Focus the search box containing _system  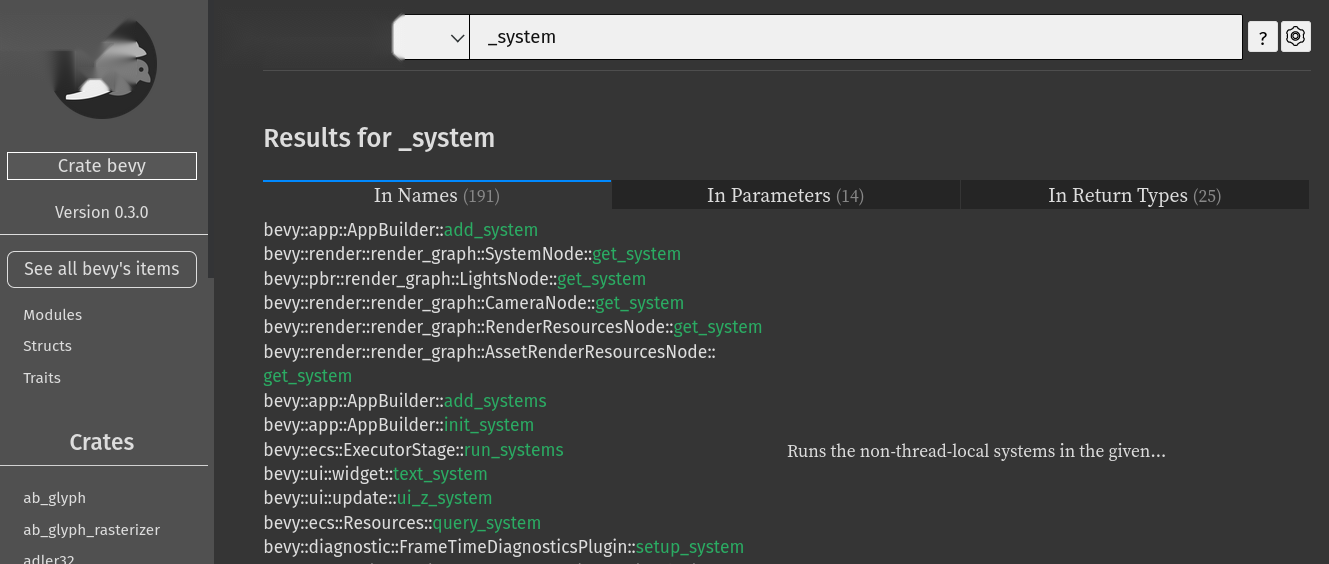856,37
